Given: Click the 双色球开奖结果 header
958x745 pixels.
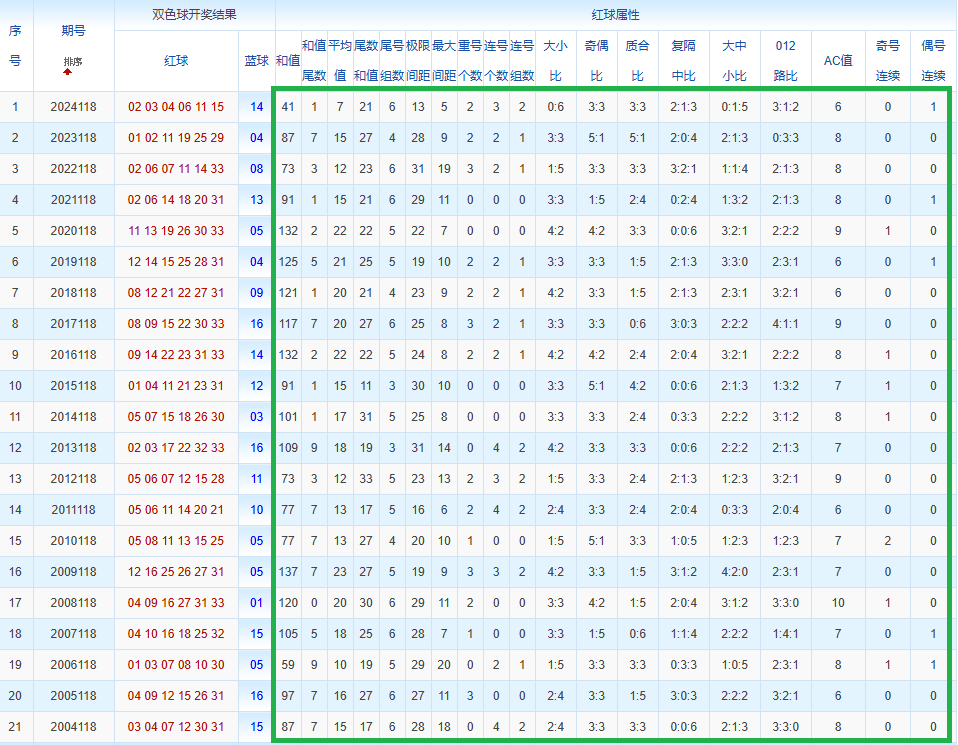Looking at the screenshot, I should tap(194, 15).
